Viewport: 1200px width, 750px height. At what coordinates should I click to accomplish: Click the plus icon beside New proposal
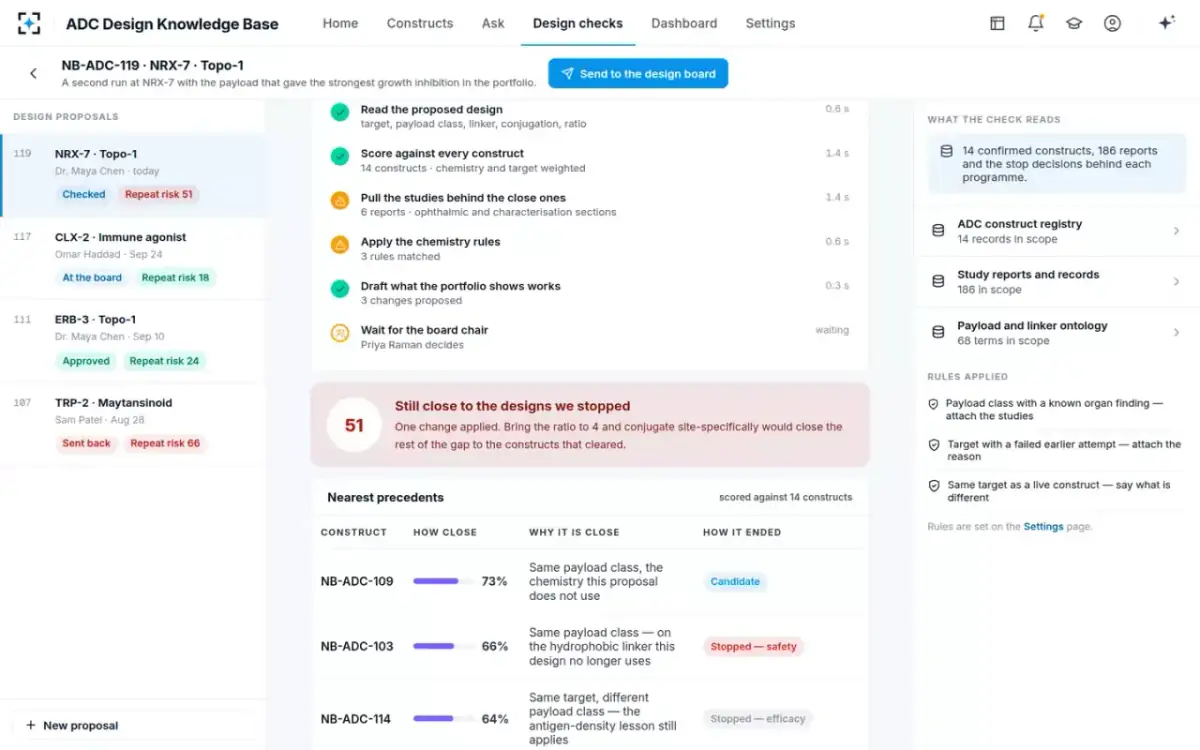point(31,725)
